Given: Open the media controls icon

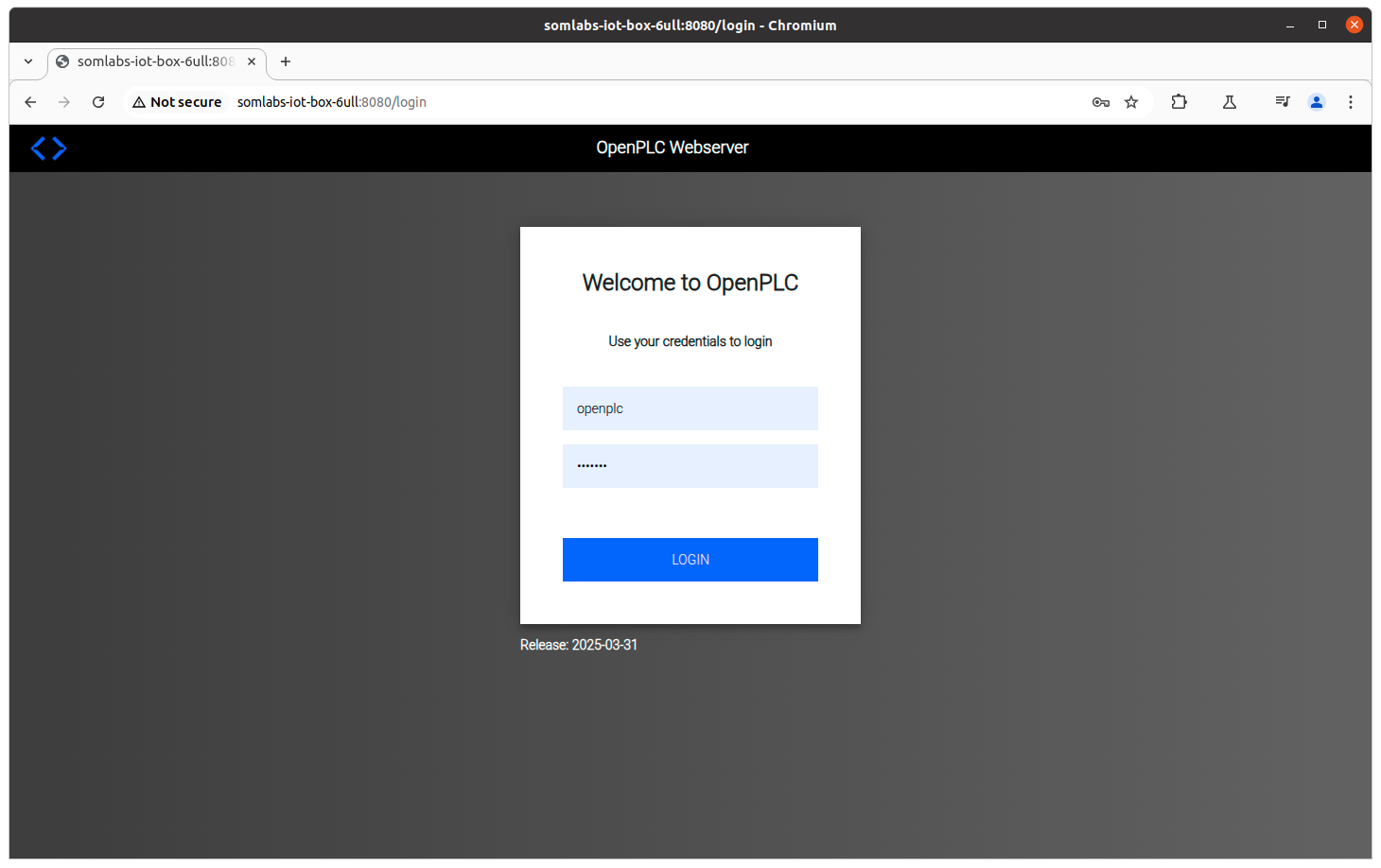Looking at the screenshot, I should tap(1282, 102).
